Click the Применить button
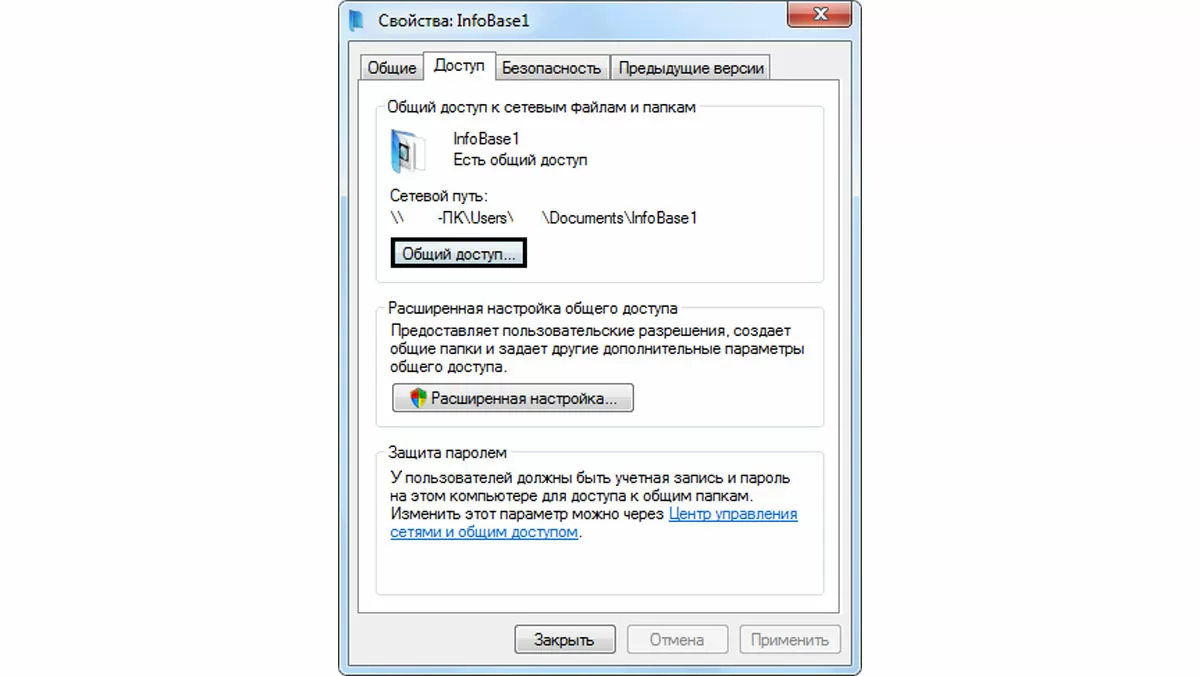Viewport: 1200px width, 676px height. coord(790,639)
